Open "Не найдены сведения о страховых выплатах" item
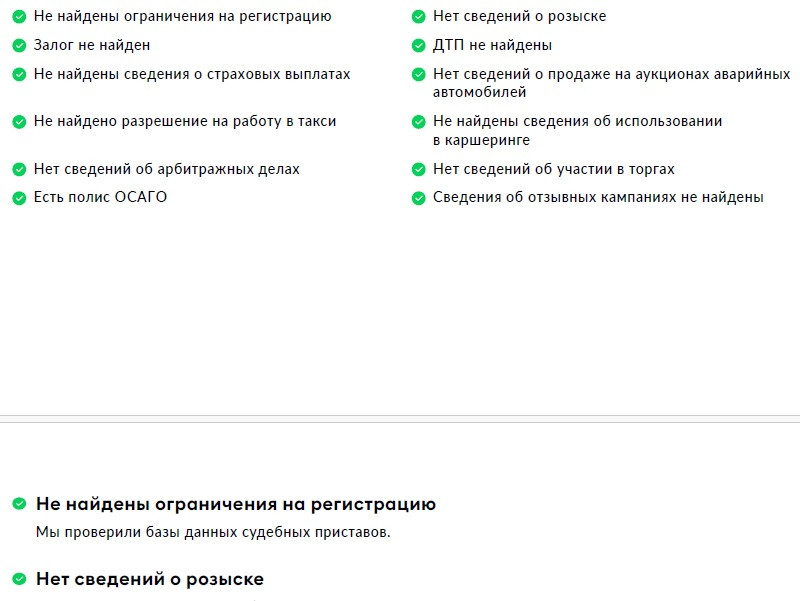The image size is (800, 601). click(x=192, y=74)
